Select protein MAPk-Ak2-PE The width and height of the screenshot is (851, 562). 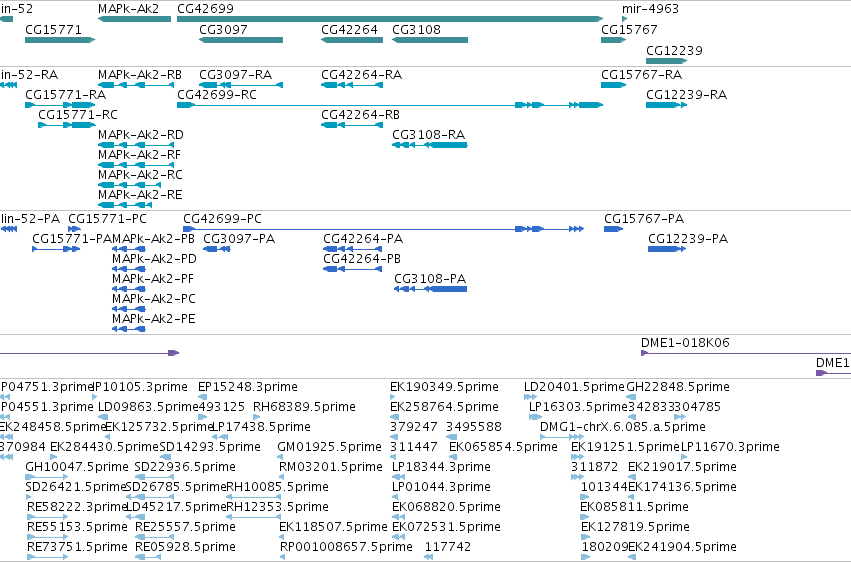[x=129, y=329]
